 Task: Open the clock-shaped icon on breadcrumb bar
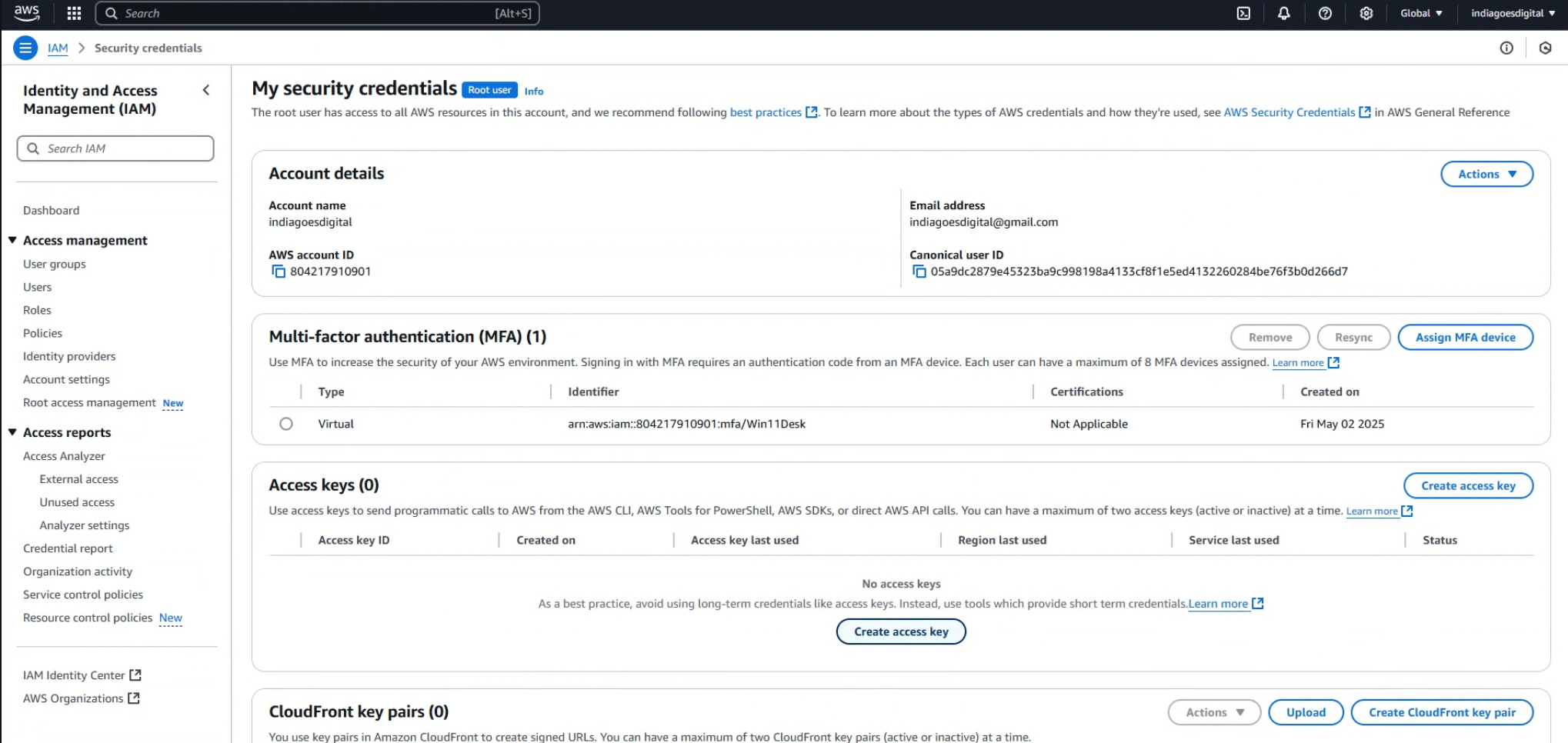click(1545, 48)
